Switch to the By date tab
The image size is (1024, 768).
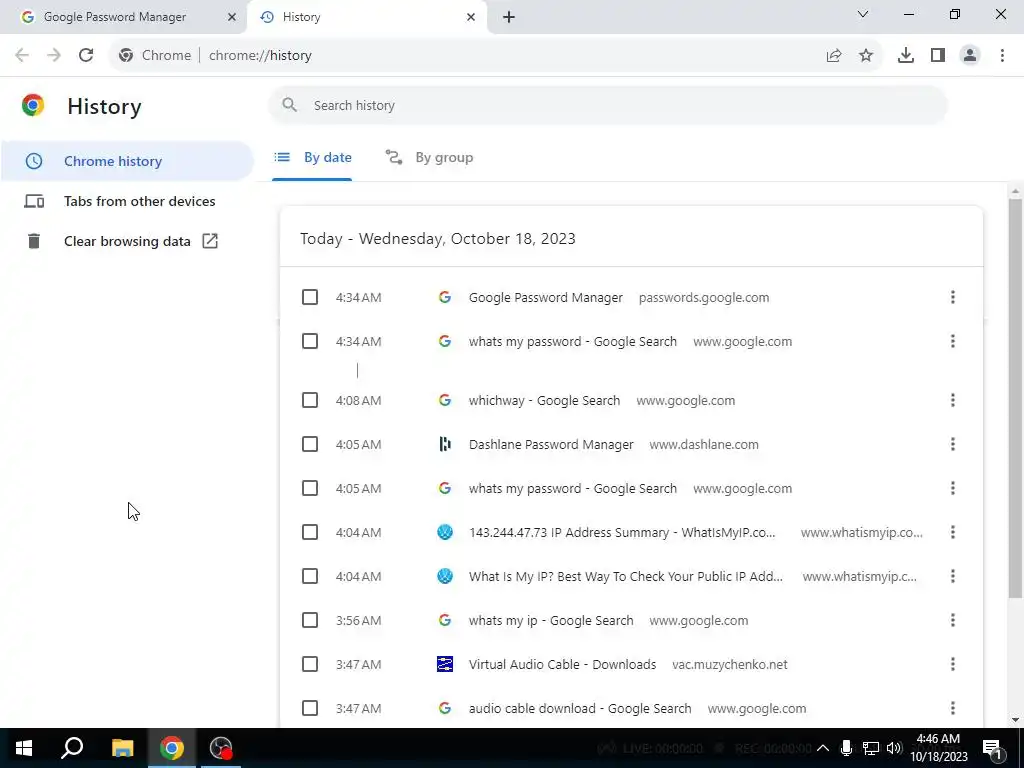pyautogui.click(x=312, y=157)
